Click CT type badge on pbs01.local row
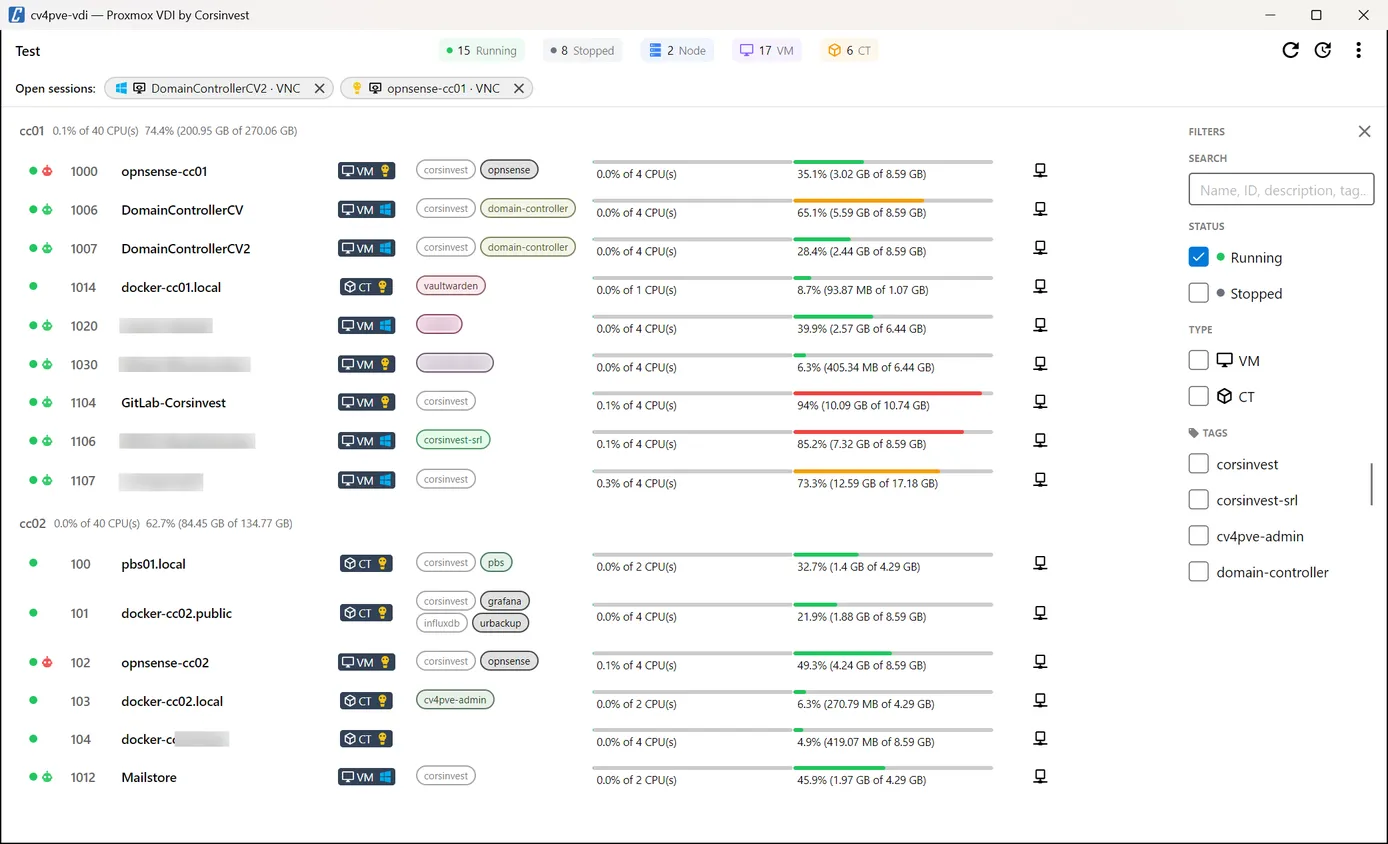Viewport: 1388px width, 844px height. [367, 564]
